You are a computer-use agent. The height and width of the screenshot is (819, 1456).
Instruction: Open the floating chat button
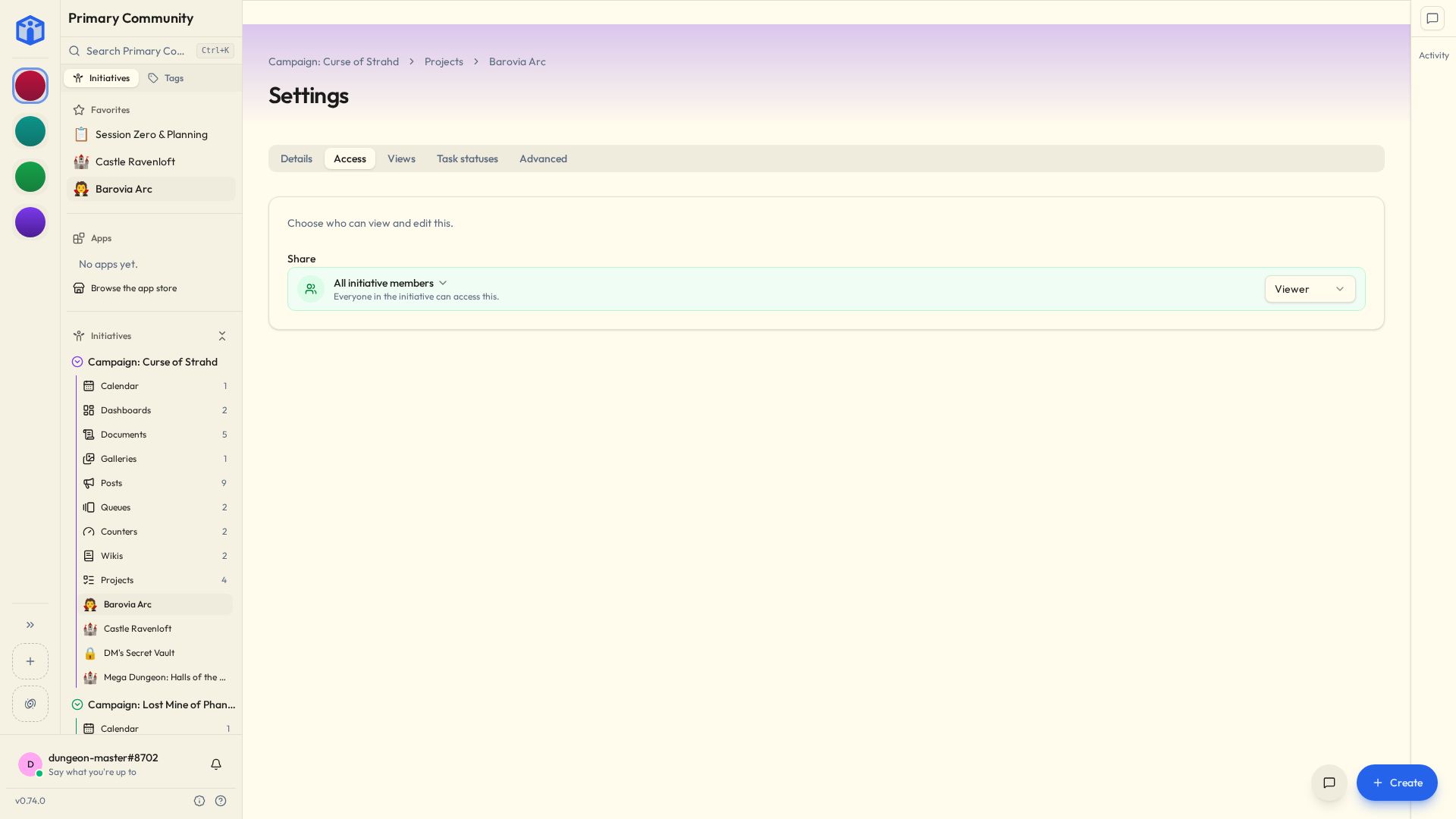[x=1329, y=783]
